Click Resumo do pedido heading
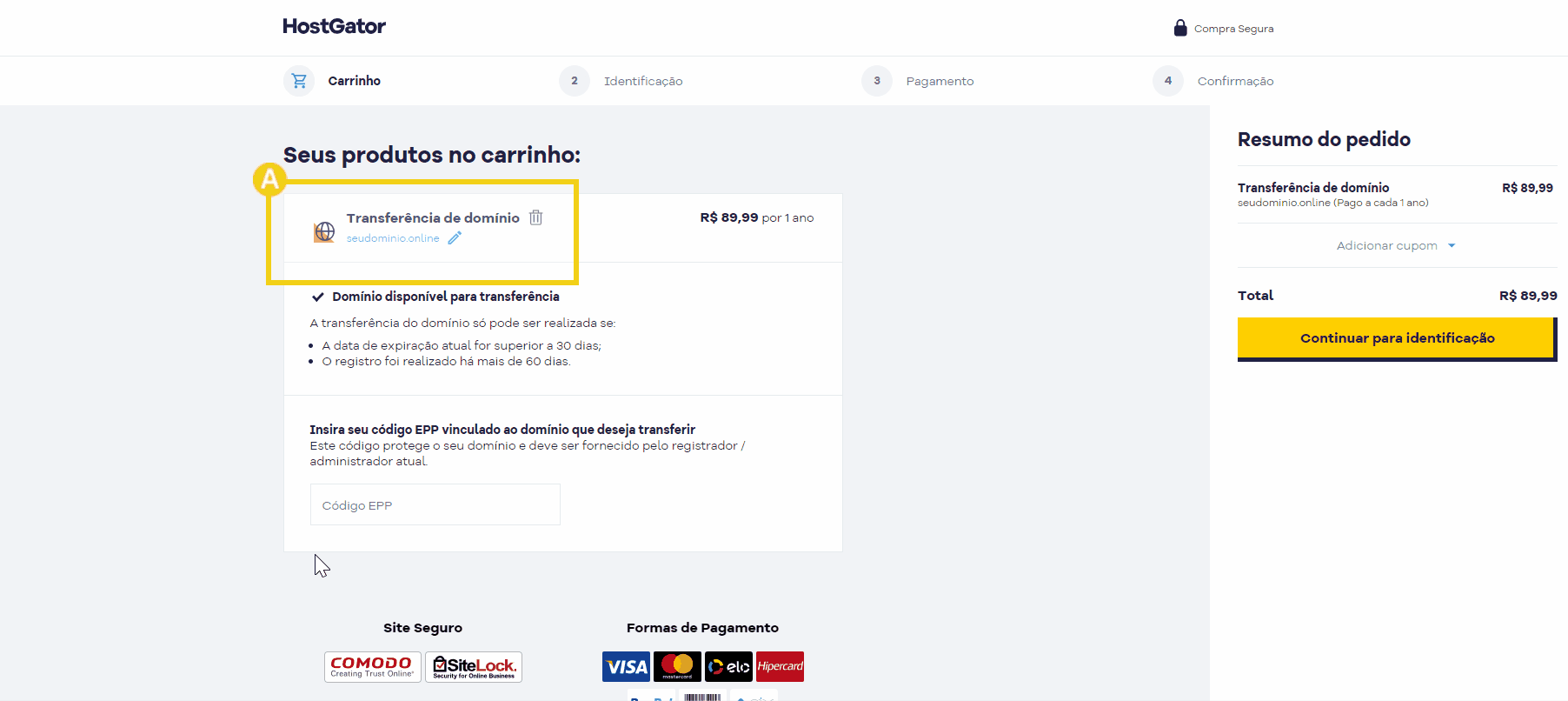 tap(1324, 139)
